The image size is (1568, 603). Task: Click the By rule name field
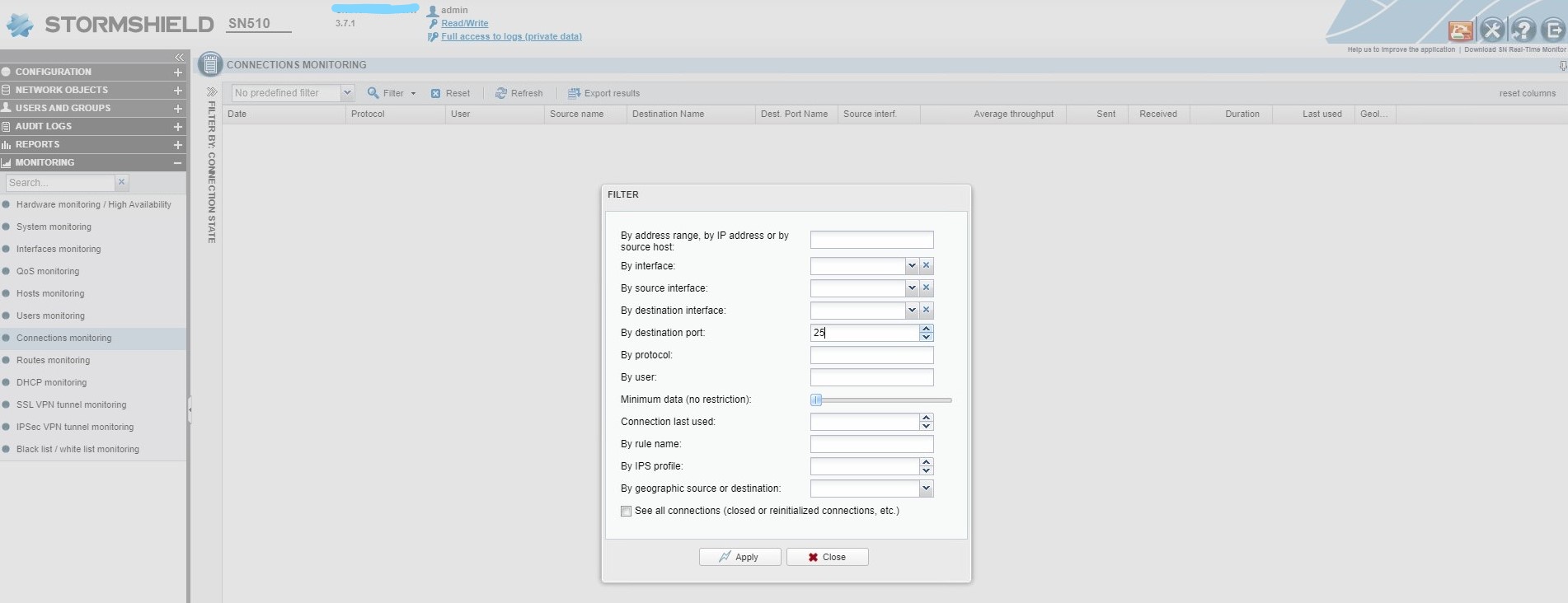point(871,444)
